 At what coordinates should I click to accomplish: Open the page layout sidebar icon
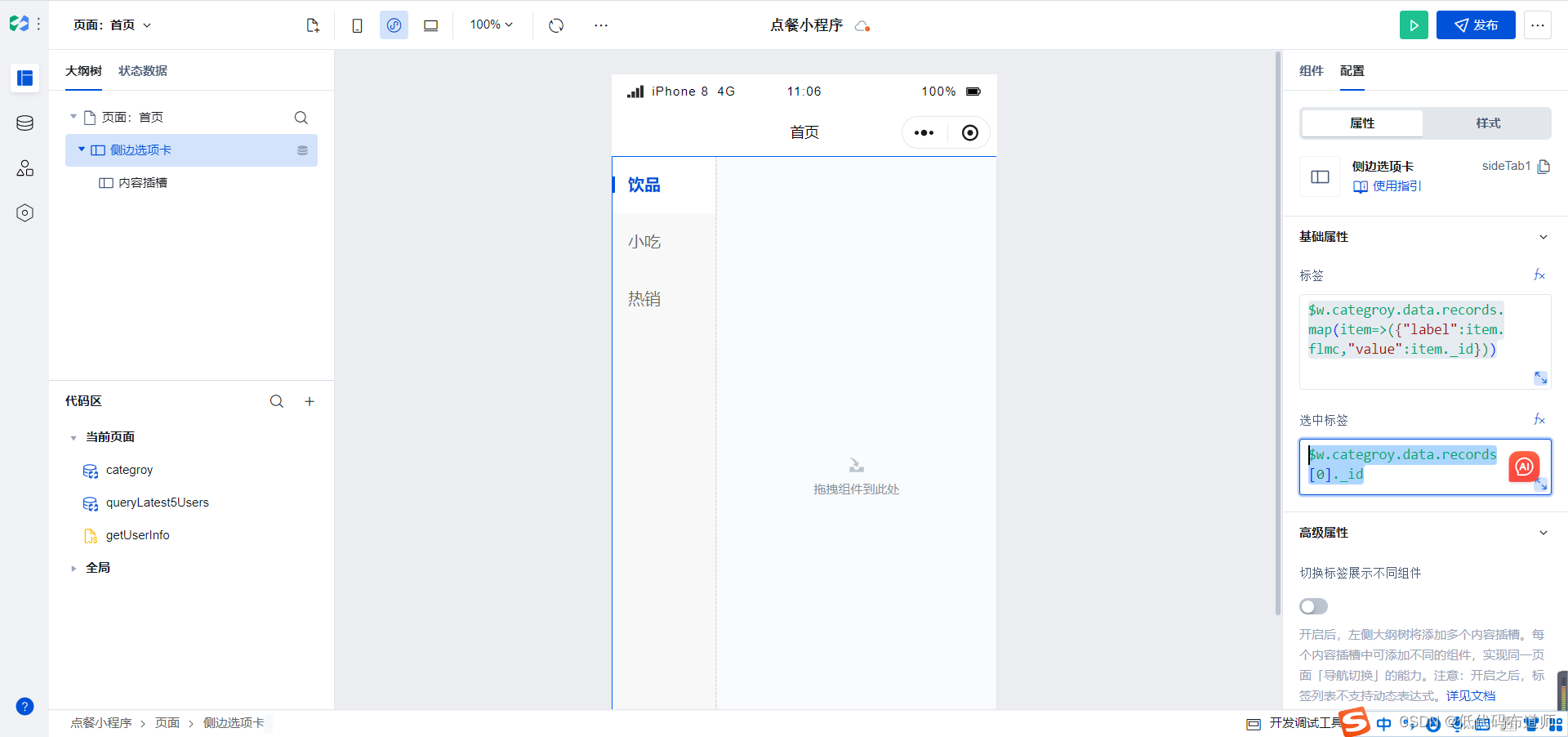click(x=25, y=78)
